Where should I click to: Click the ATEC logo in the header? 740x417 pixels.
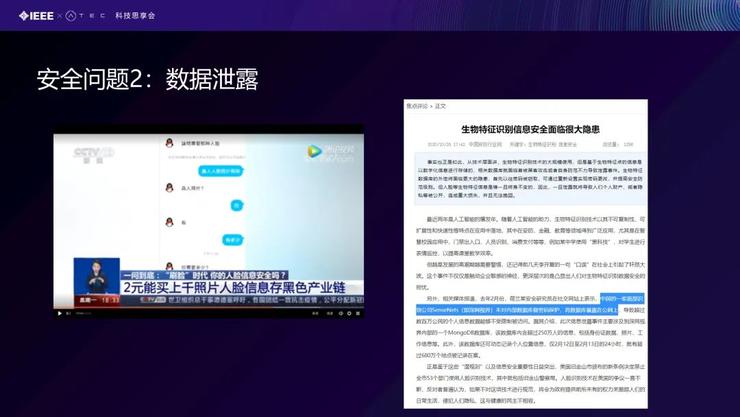click(85, 16)
